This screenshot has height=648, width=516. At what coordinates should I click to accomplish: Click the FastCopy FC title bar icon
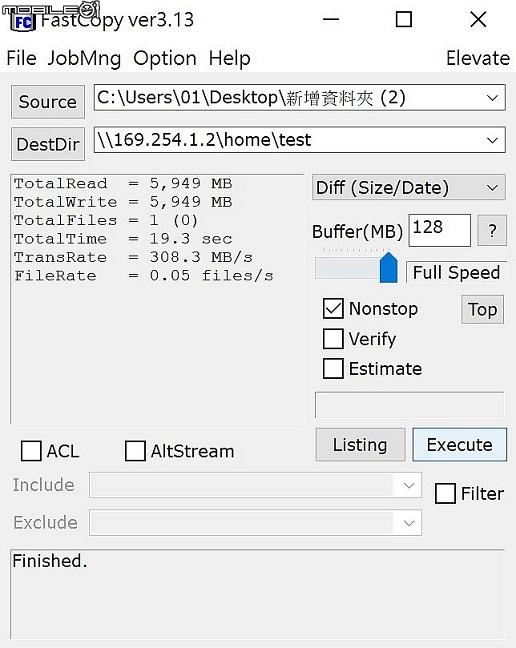pos(24,21)
